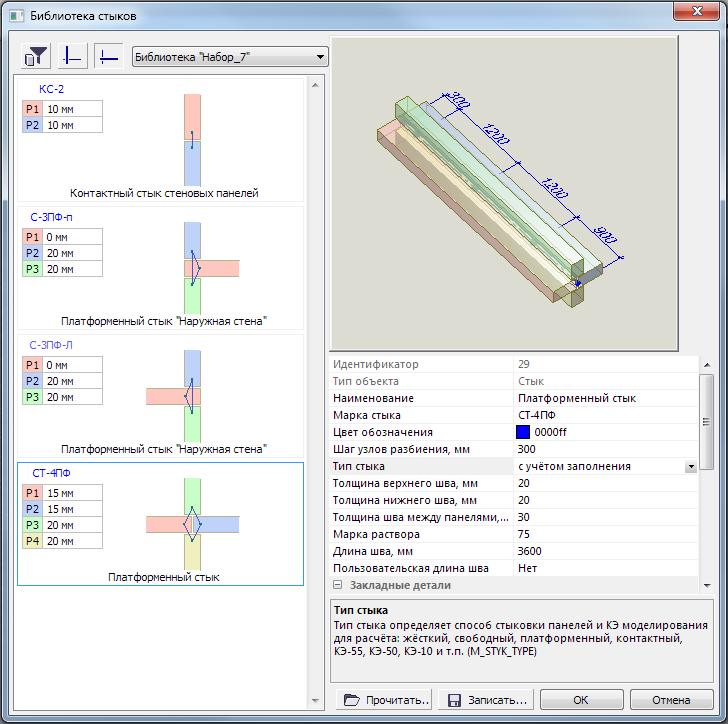Click the Прочитать button with folder icon
Image resolution: width=728 pixels, height=724 pixels.
pyautogui.click(x=387, y=700)
